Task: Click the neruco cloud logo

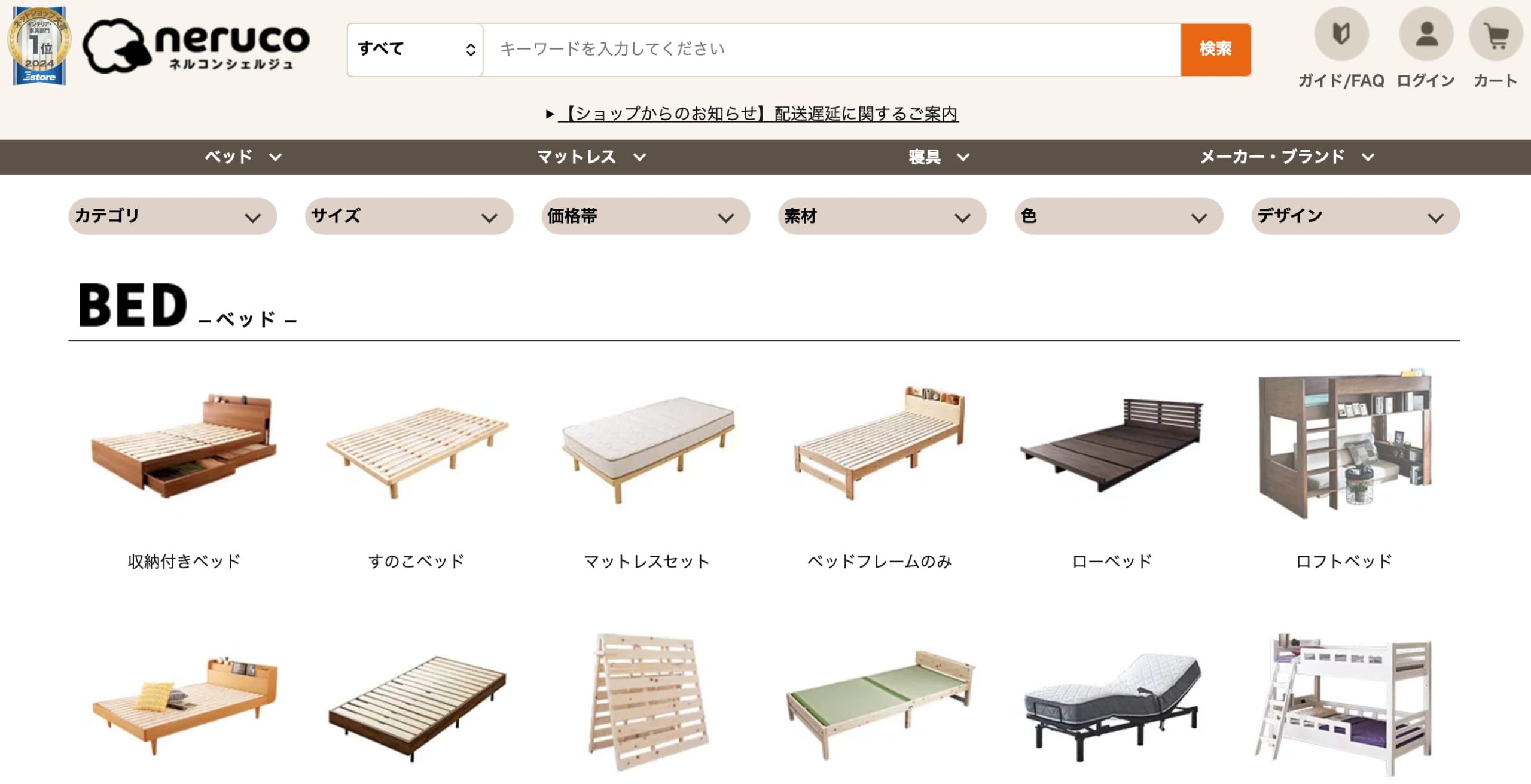Action: (196, 46)
